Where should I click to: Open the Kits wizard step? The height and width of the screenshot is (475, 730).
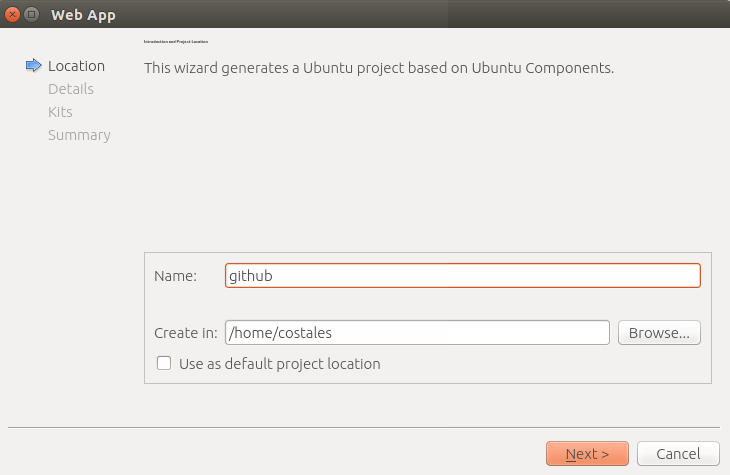(x=60, y=112)
